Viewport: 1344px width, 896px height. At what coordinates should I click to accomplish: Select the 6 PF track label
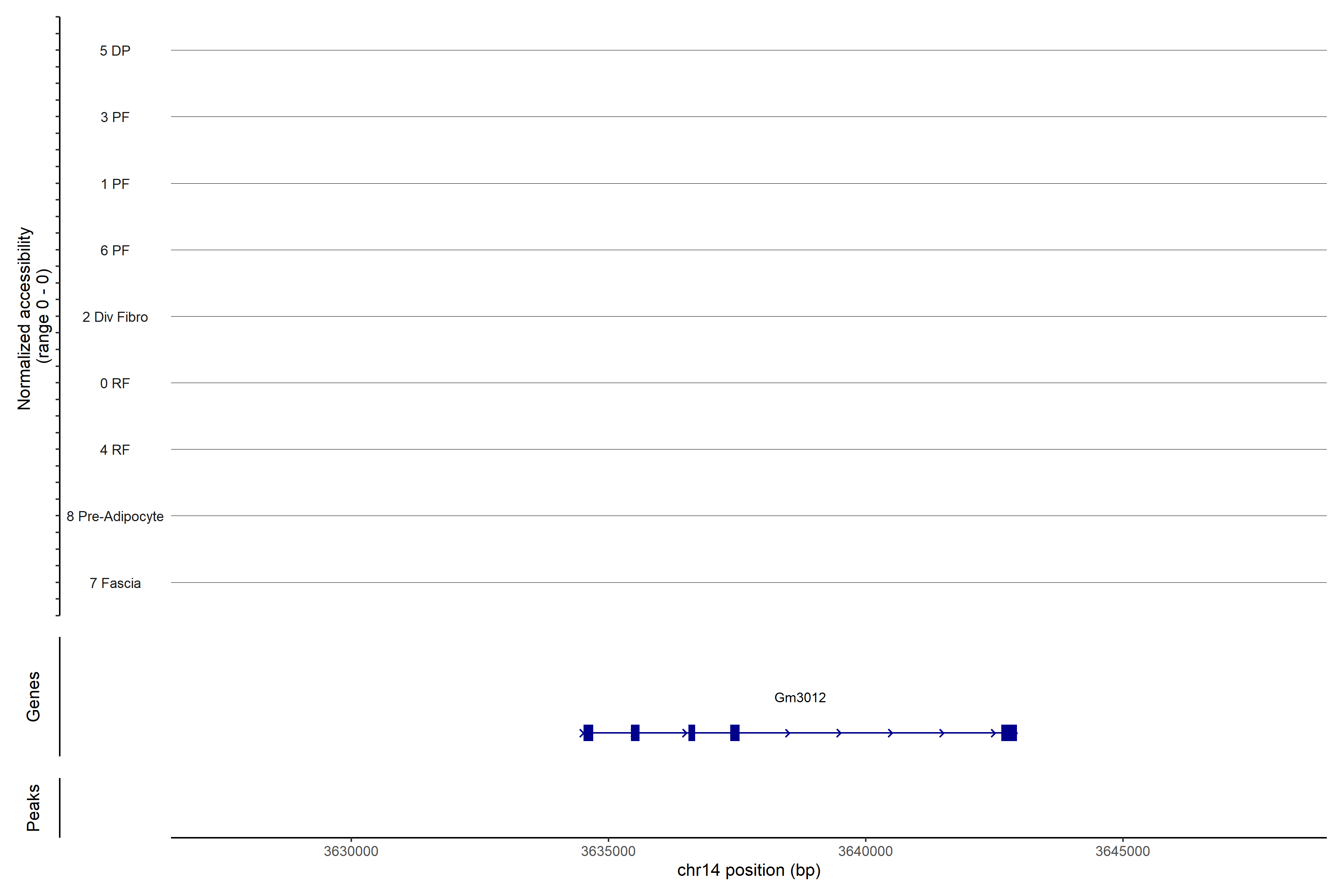[115, 250]
